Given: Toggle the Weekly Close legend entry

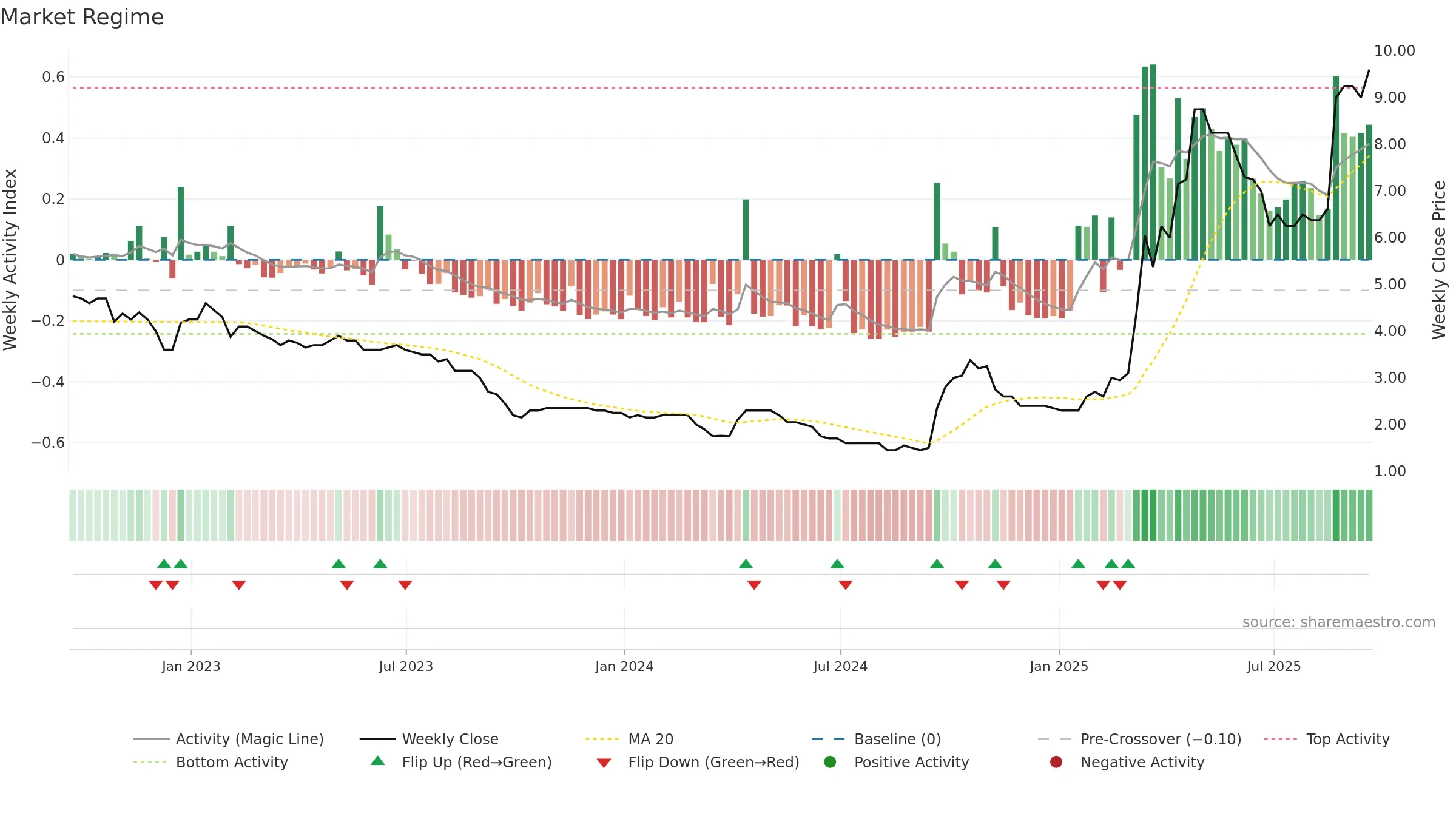Looking at the screenshot, I should [429, 739].
